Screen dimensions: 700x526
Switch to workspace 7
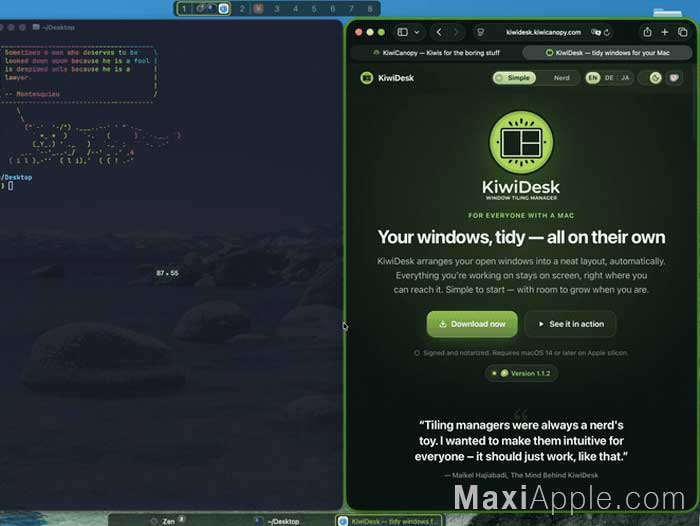click(x=351, y=8)
